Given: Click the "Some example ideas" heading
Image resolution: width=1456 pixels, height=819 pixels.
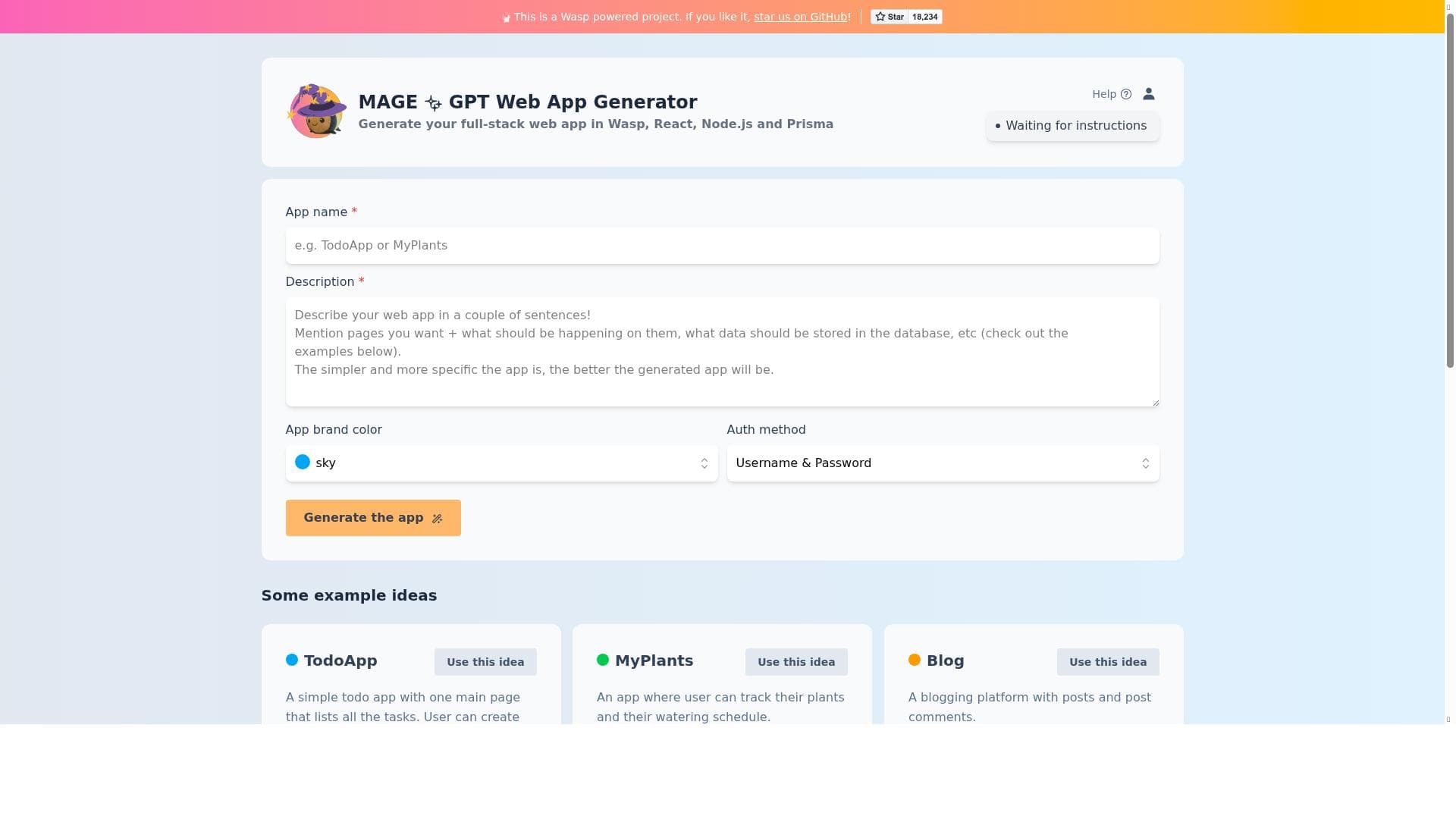Looking at the screenshot, I should coord(349,595).
